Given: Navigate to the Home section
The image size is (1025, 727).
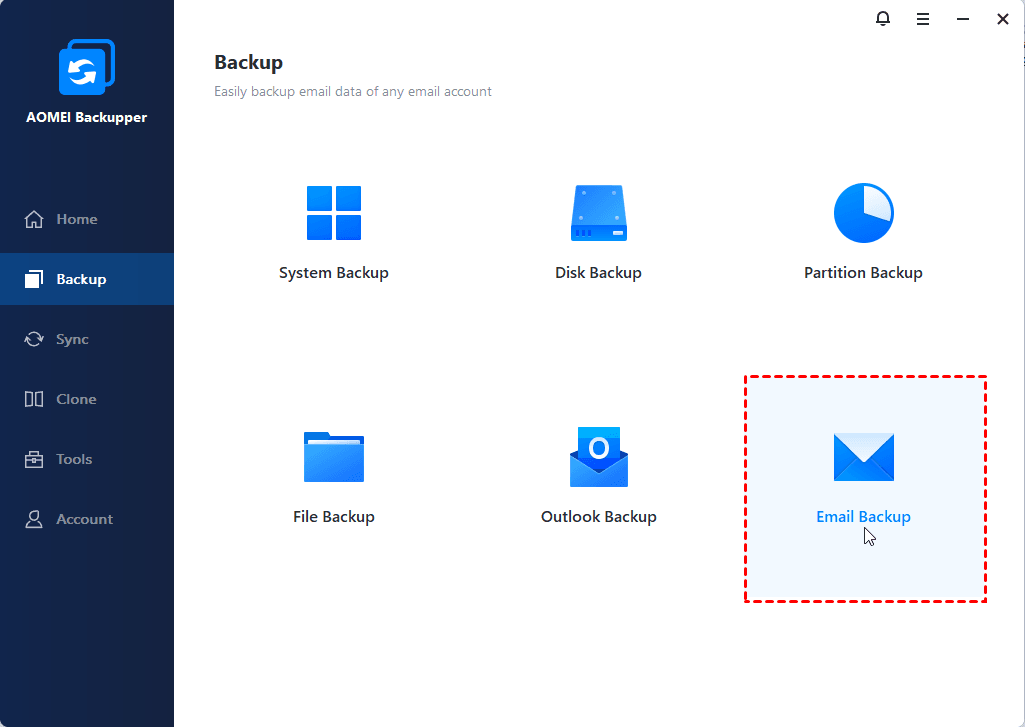Looking at the screenshot, I should [x=77, y=219].
